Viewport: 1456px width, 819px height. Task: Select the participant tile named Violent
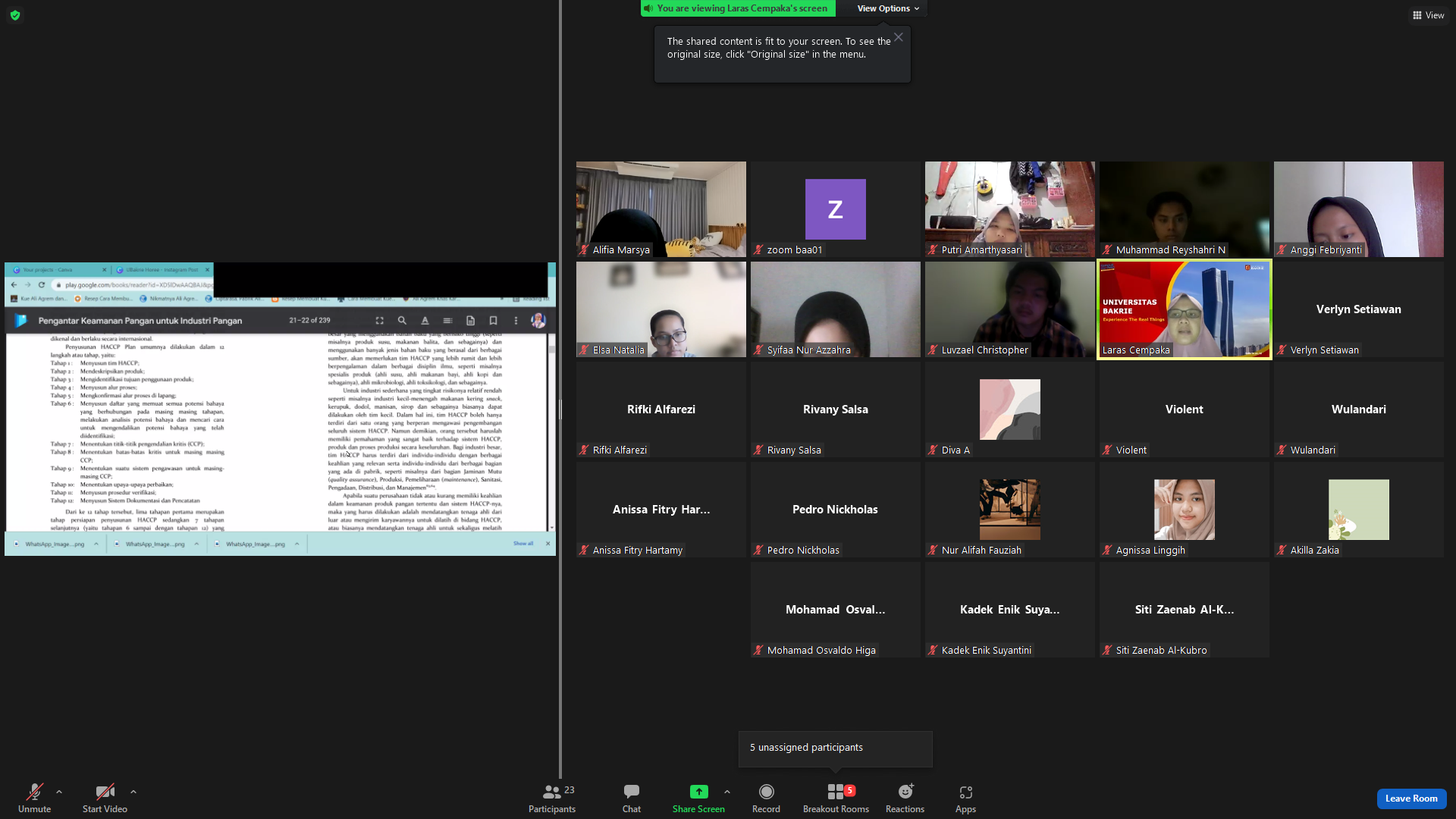[1185, 409]
